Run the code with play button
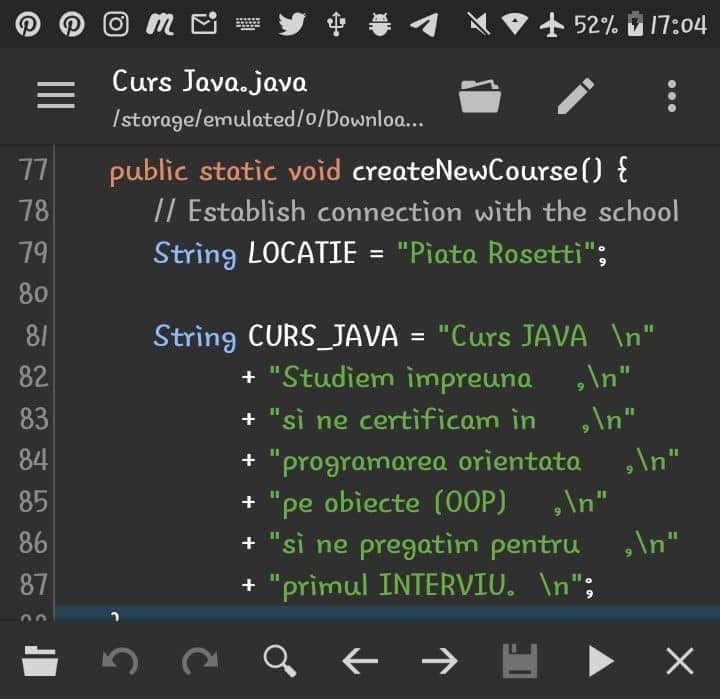Viewport: 720px width, 699px height. coord(600,661)
